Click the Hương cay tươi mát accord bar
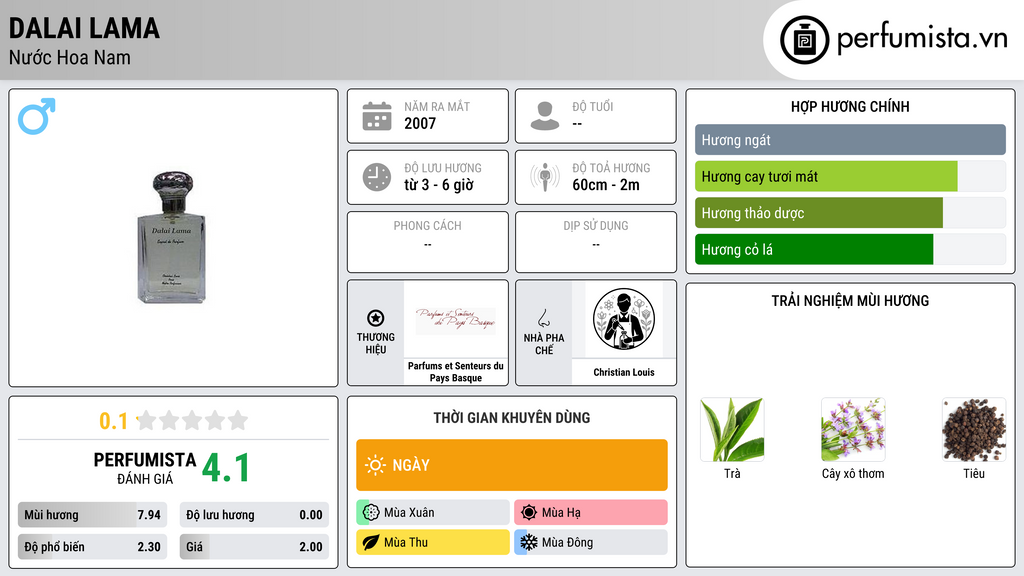Viewport: 1024px width, 576px height. 850,176
